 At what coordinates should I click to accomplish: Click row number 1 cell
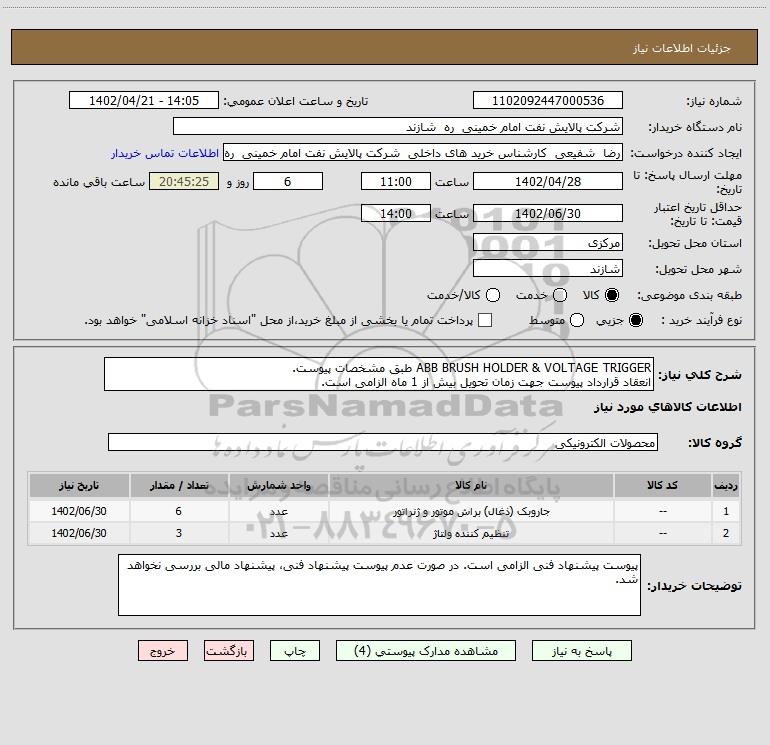(x=726, y=511)
